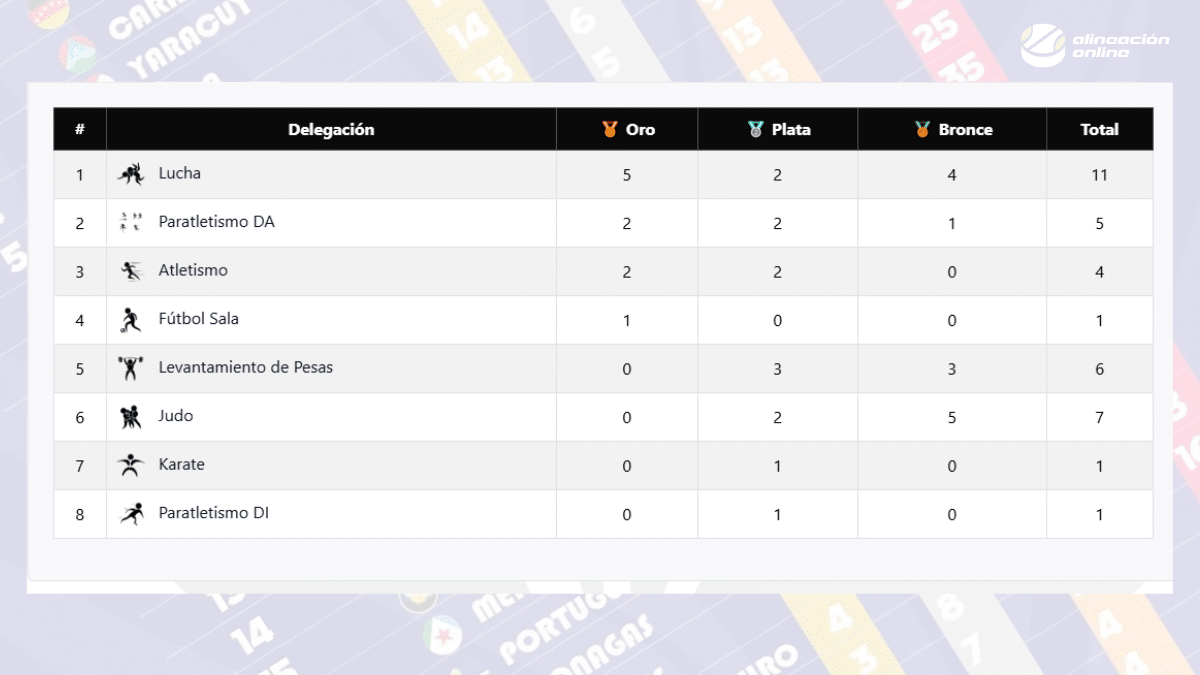
Task: Click the Judo fighters icon
Action: pyautogui.click(x=131, y=417)
